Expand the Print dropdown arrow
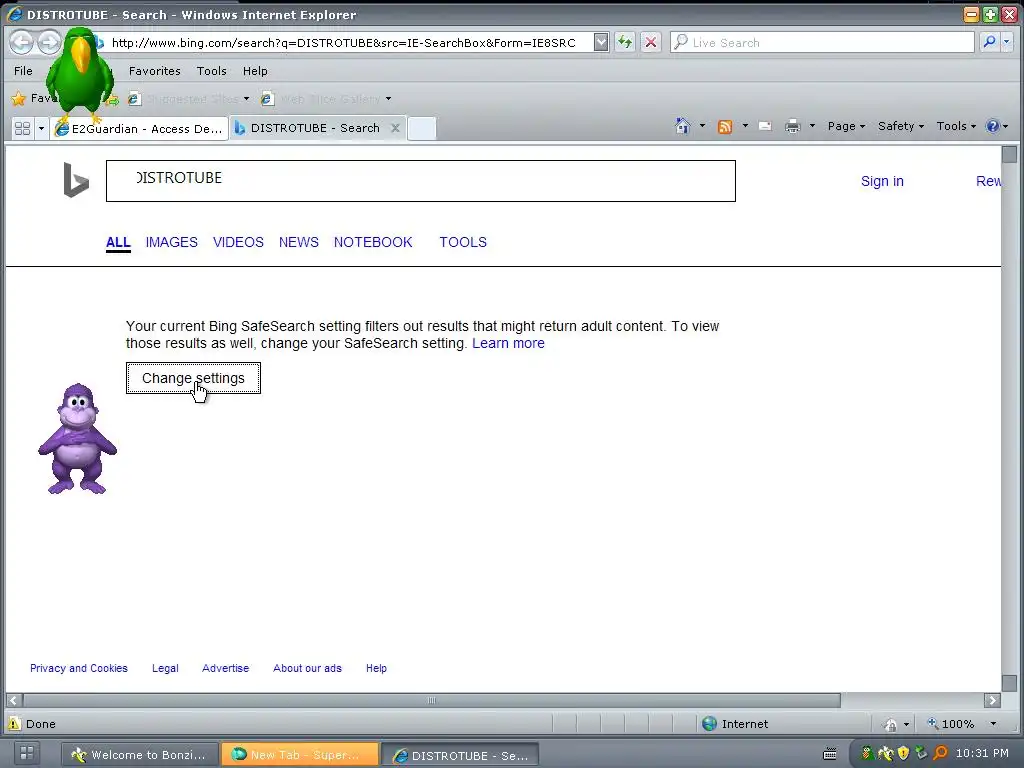 click(812, 126)
